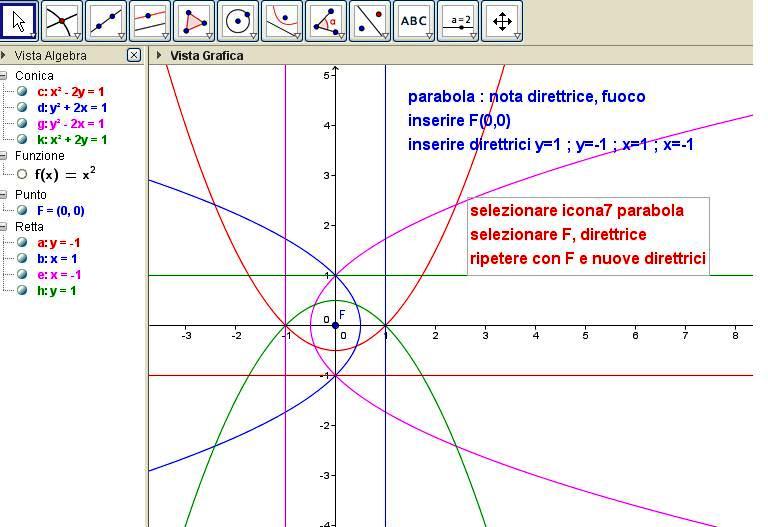Select the Circle with center tool

pos(238,21)
